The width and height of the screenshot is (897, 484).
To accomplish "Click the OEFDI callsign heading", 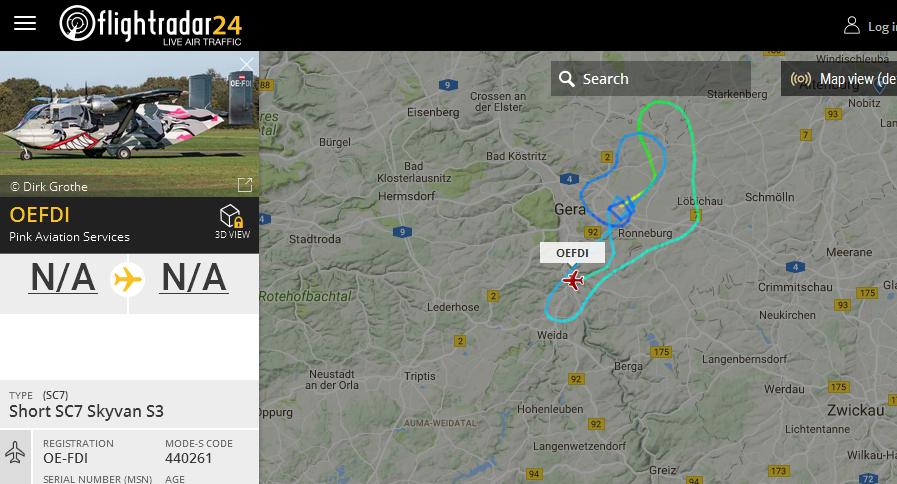I will [39, 215].
